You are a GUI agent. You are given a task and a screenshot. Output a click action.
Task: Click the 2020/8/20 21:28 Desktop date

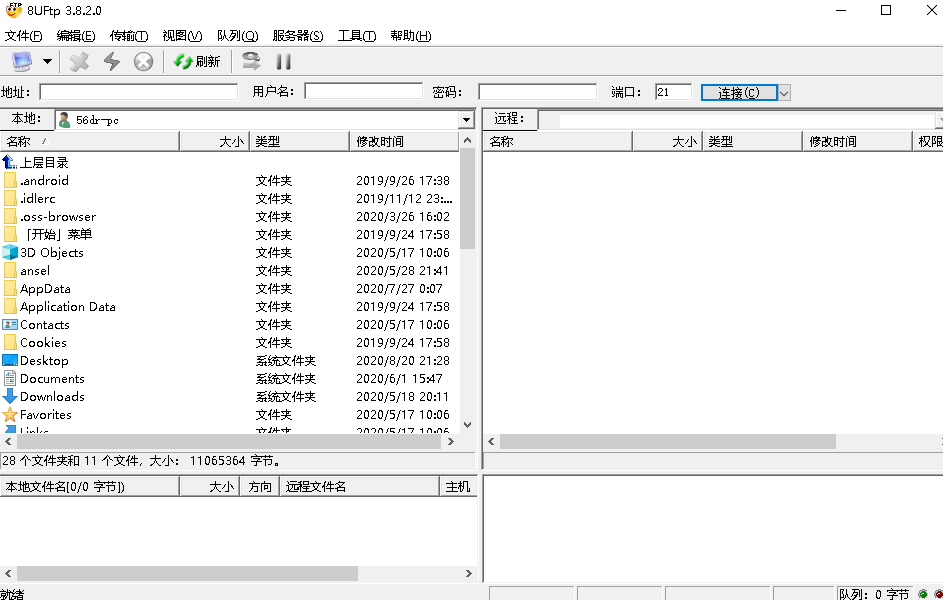403,361
